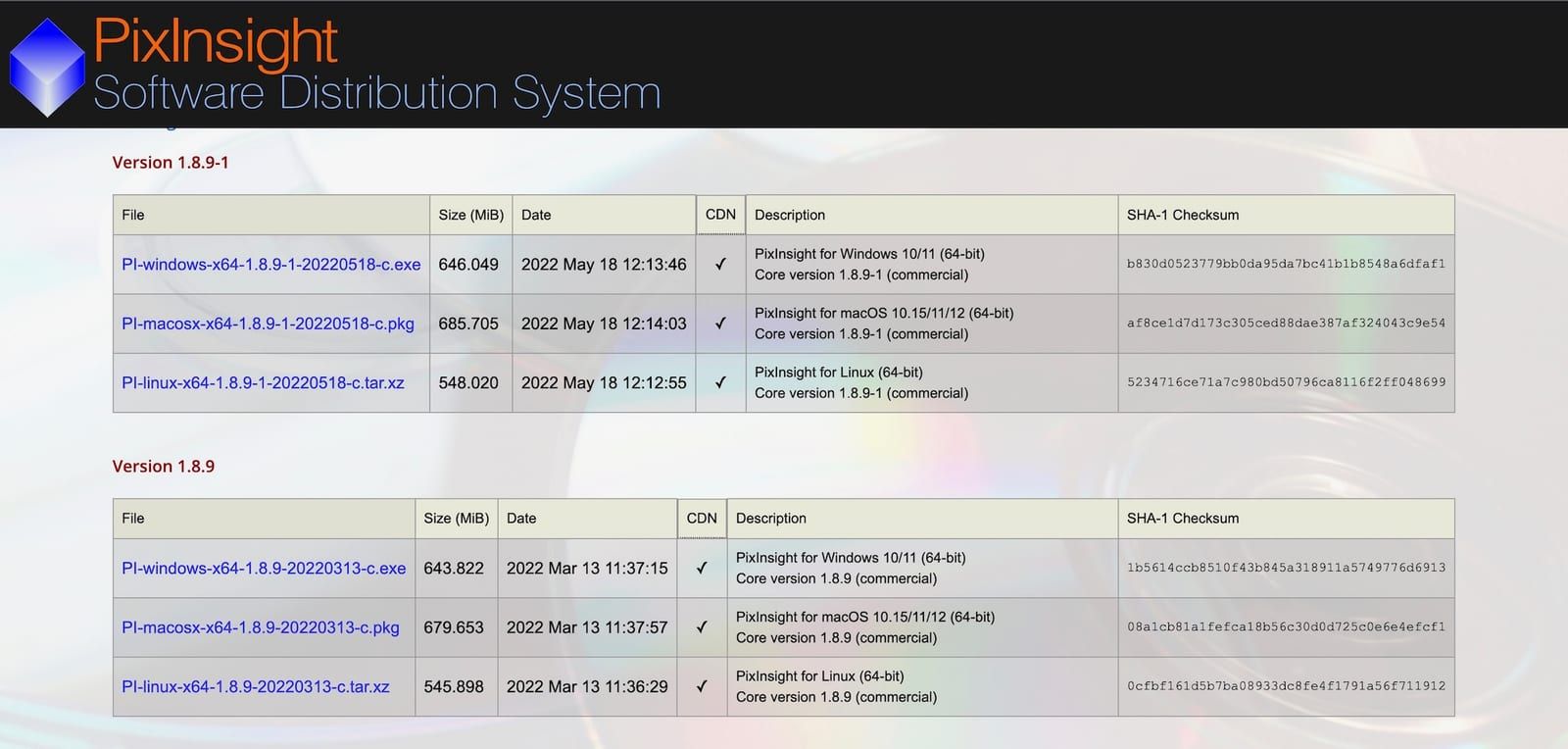This screenshot has height=749, width=1568.
Task: Click Description header in Version 1.8.9 table
Action: tap(771, 519)
